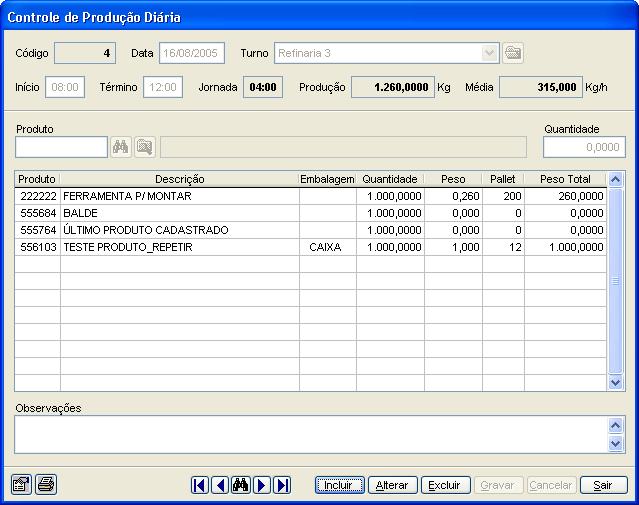This screenshot has width=639, height=505.
Task: Print the production record with printer icon
Action: (x=46, y=485)
